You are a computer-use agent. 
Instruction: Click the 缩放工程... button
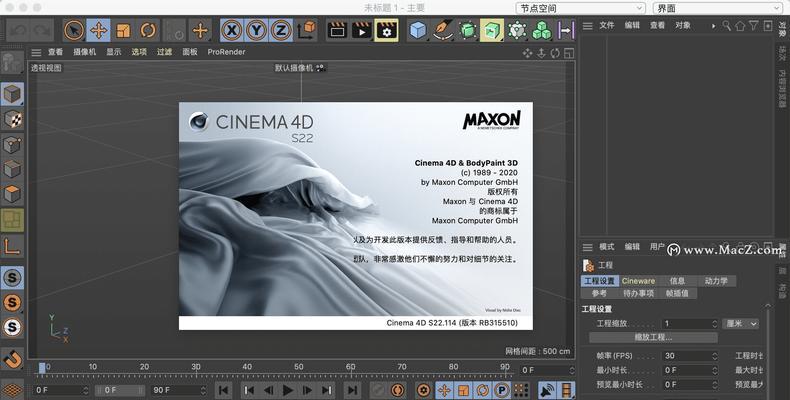click(653, 338)
